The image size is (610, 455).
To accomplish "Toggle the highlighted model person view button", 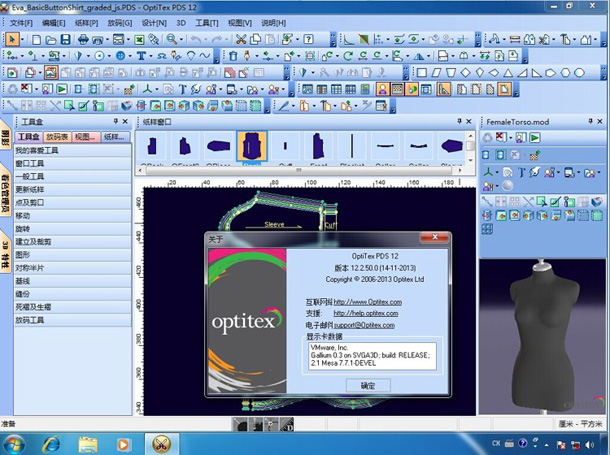I will 382,89.
